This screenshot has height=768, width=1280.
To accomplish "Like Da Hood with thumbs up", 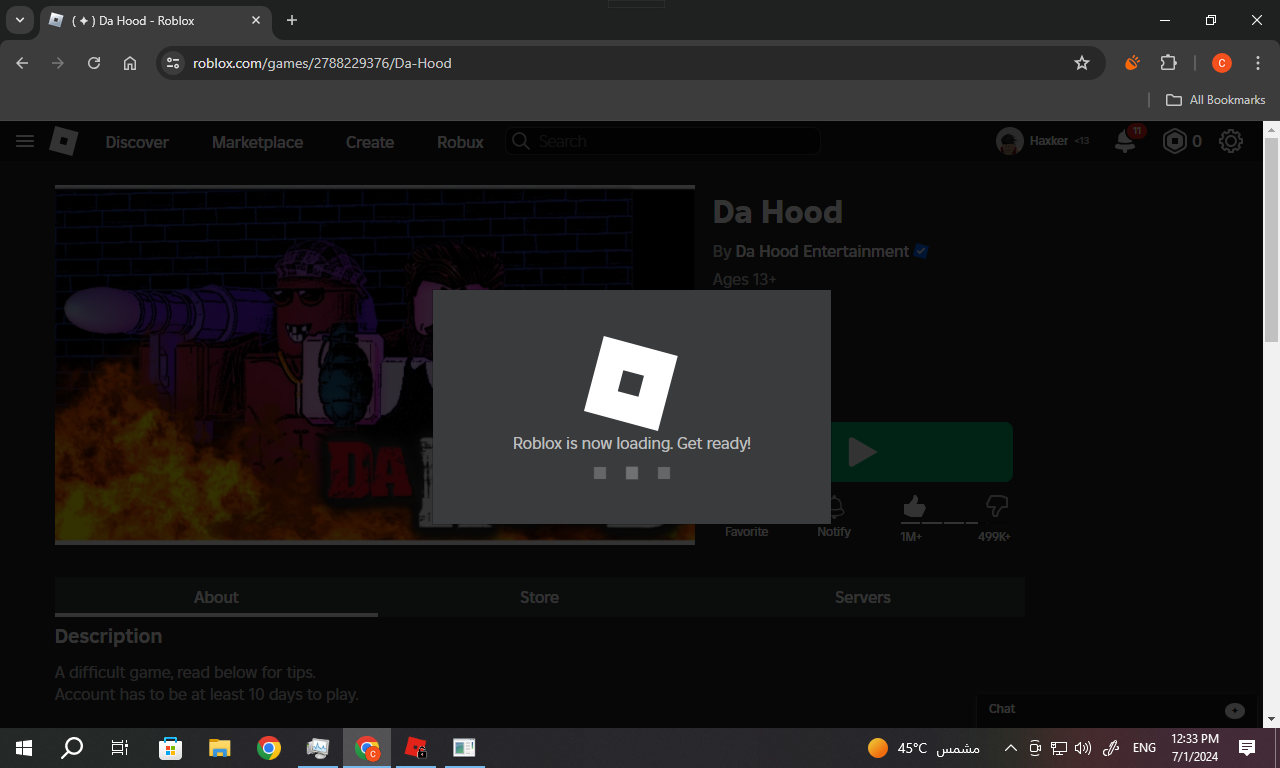I will (913, 507).
